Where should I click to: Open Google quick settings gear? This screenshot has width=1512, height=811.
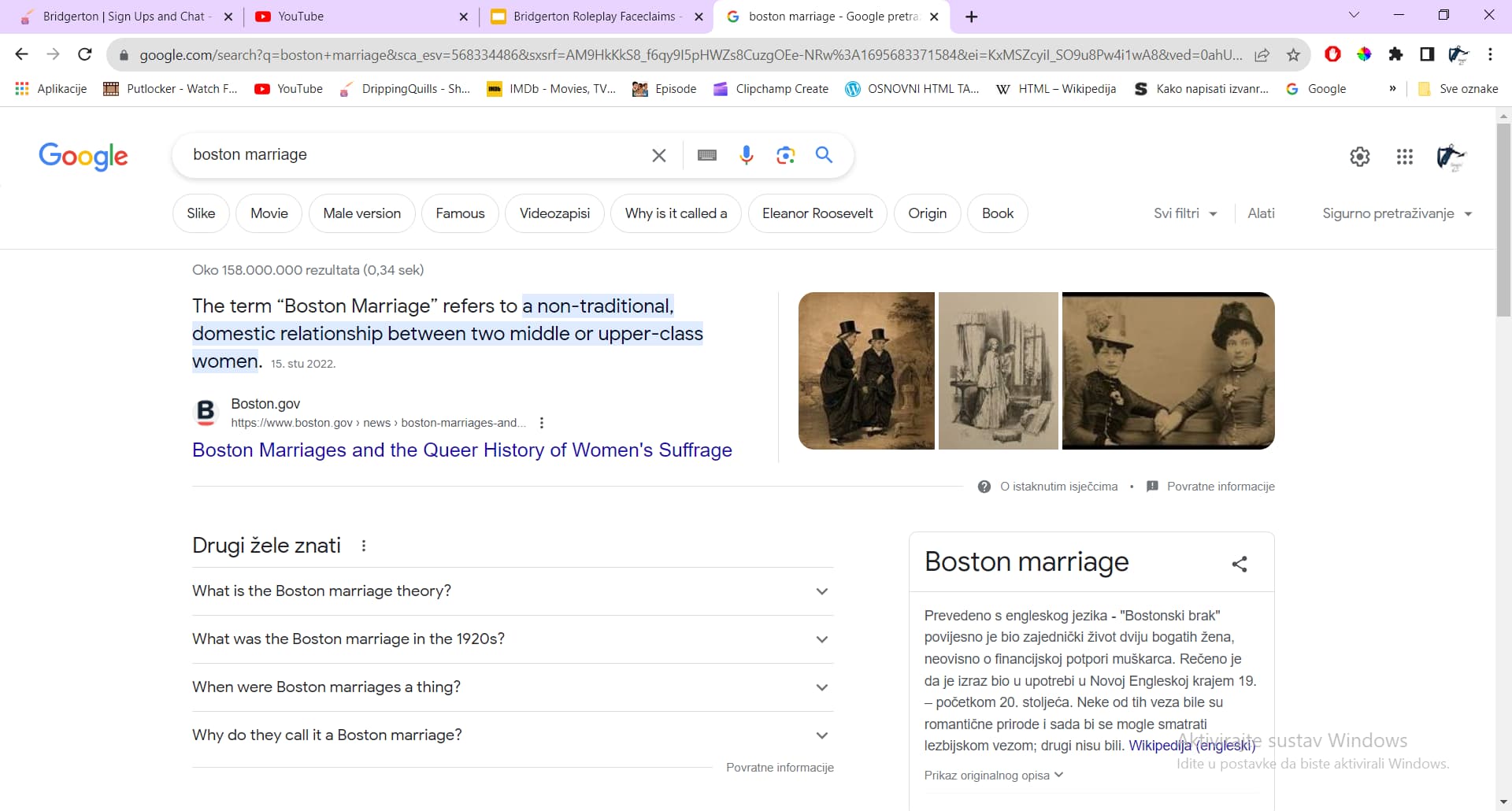point(1360,157)
